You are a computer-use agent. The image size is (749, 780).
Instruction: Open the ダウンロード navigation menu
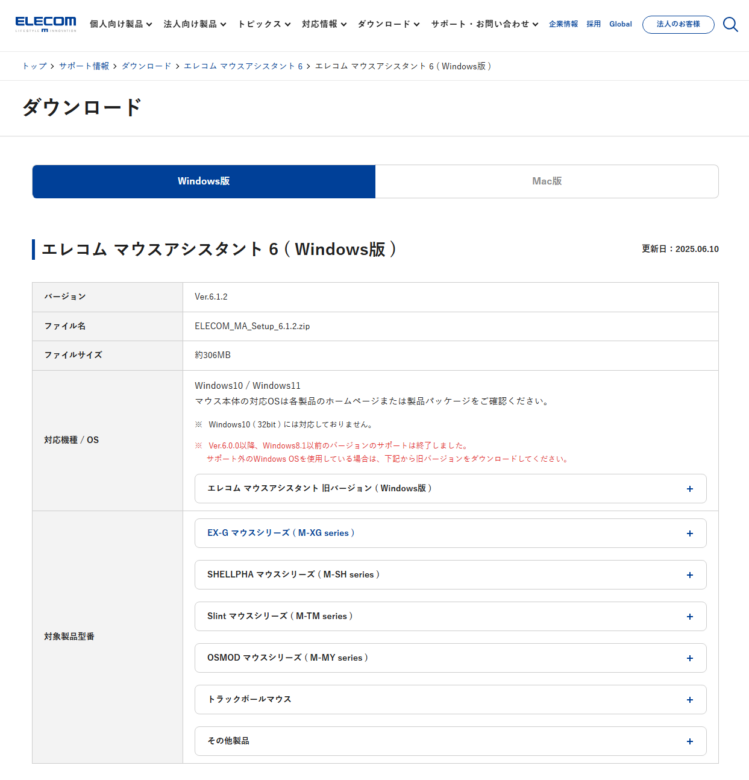coord(389,24)
